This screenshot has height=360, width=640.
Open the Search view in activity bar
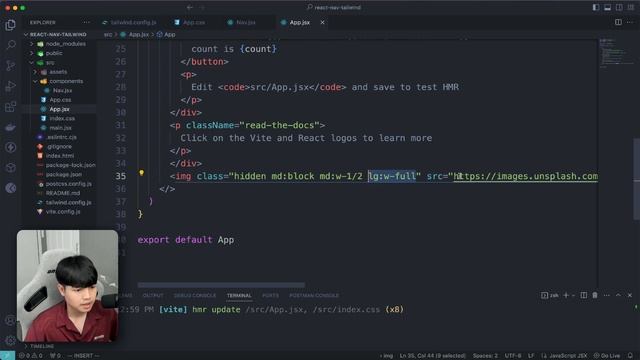tap(11, 45)
